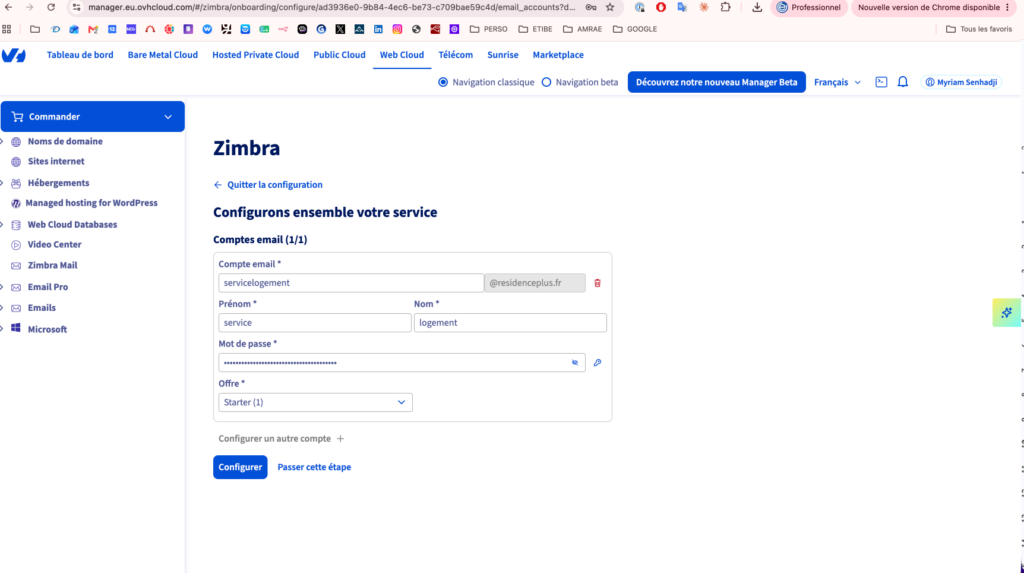Open Zimbra Mail in sidebar
1024x573 pixels.
coord(52,265)
